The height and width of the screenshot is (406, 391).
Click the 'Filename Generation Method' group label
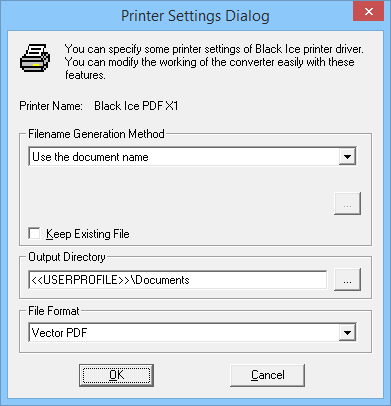[96, 134]
